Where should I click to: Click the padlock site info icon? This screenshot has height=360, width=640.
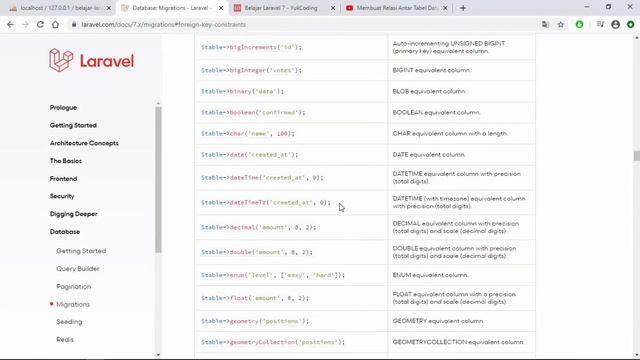point(74,24)
